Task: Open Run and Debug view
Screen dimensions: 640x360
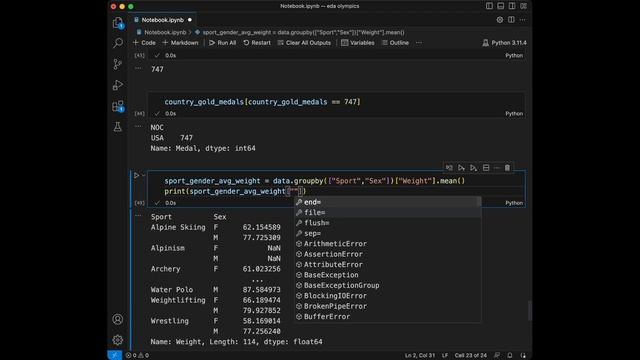Action: click(x=118, y=85)
